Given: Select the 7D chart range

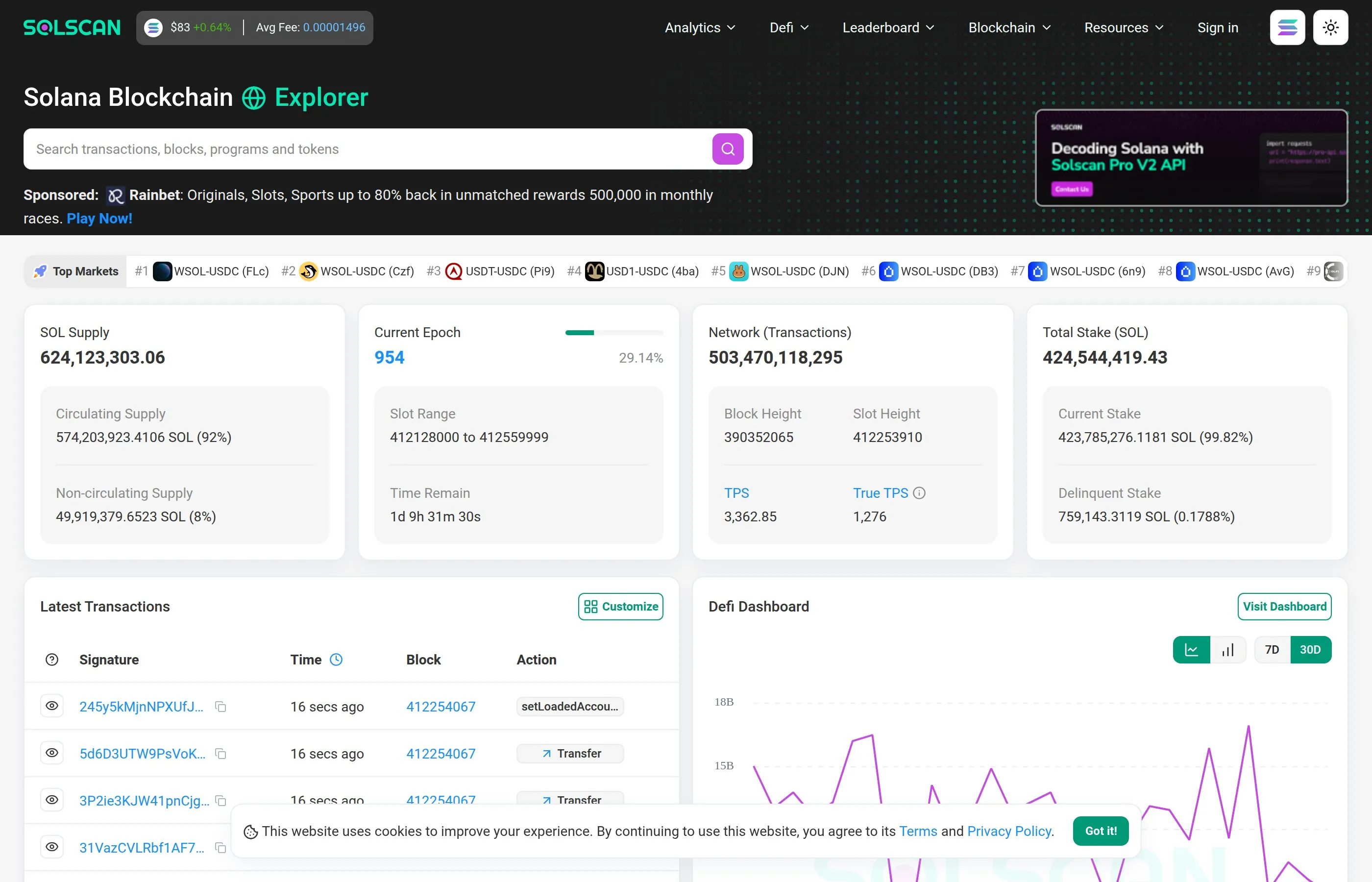Looking at the screenshot, I should [1272, 650].
